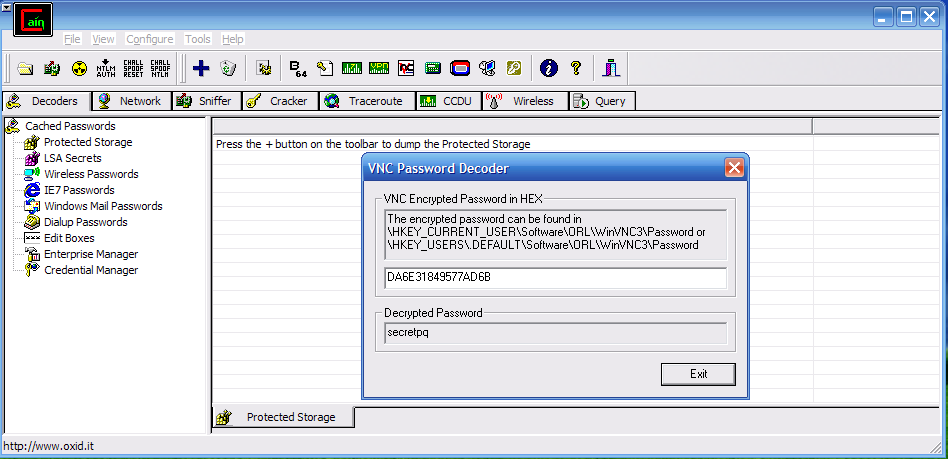Screen dimensions: 948x459
Task: Select IE7 Passwords tree item
Action: [79, 190]
